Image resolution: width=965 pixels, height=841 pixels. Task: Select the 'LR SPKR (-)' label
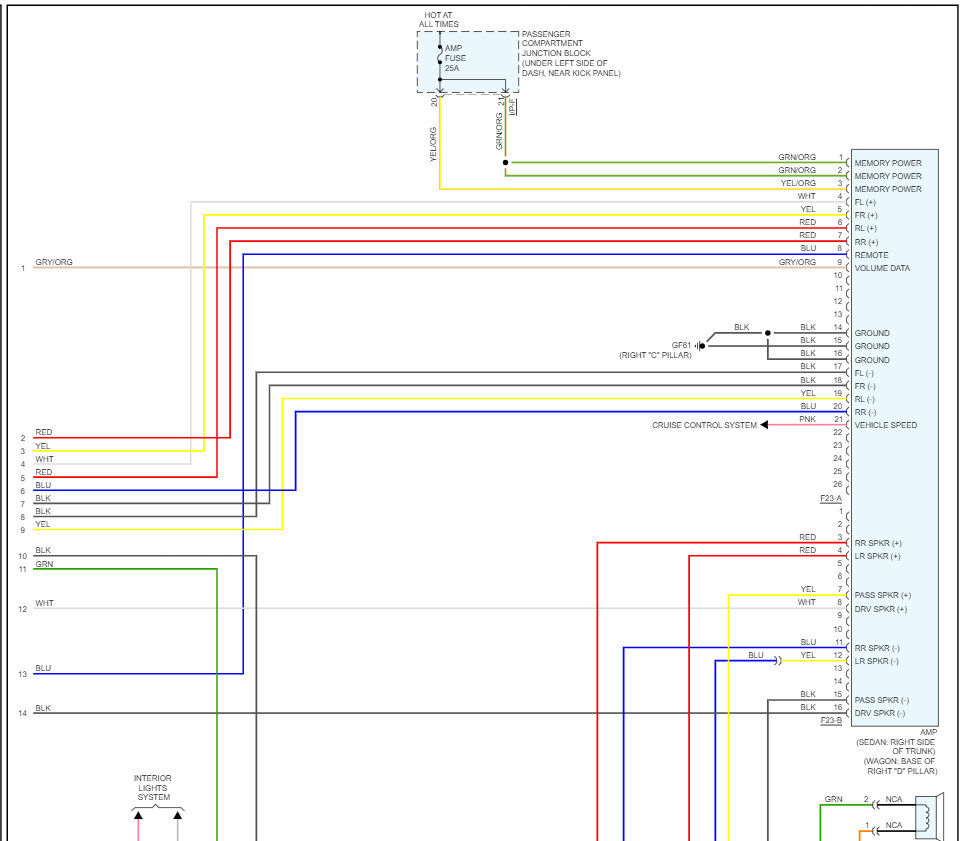pyautogui.click(x=876, y=661)
